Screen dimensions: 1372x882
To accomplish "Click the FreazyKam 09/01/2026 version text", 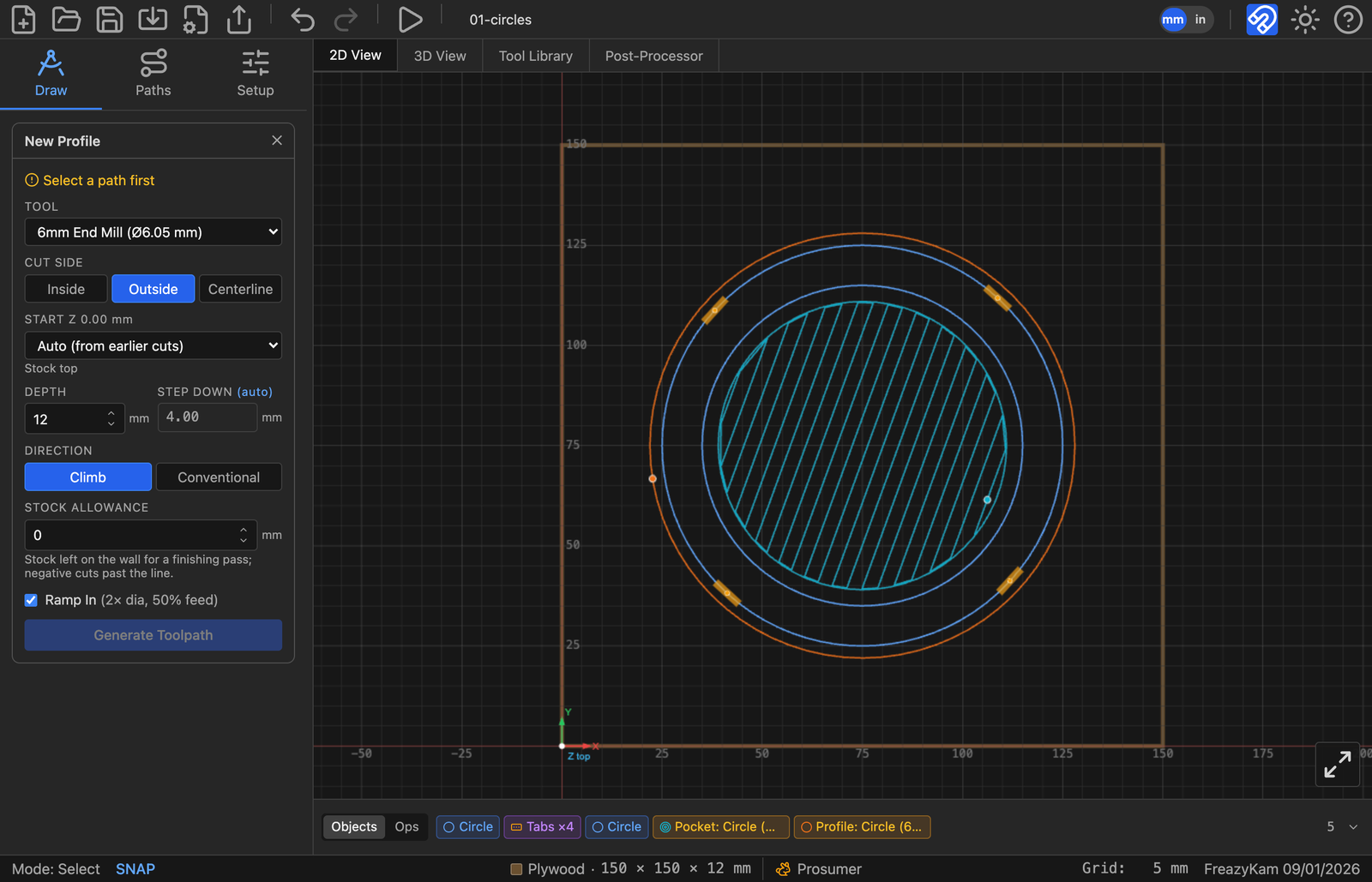I will [1282, 868].
